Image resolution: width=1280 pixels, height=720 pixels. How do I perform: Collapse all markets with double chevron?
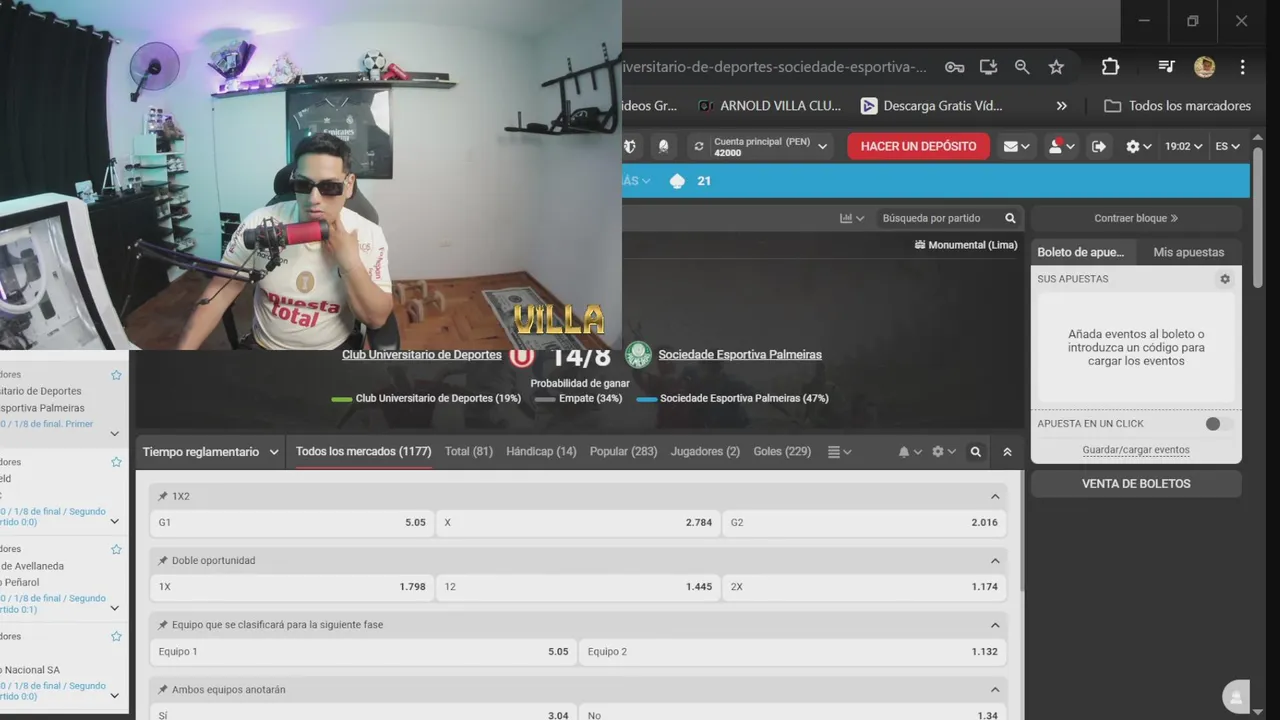pos(1007,452)
